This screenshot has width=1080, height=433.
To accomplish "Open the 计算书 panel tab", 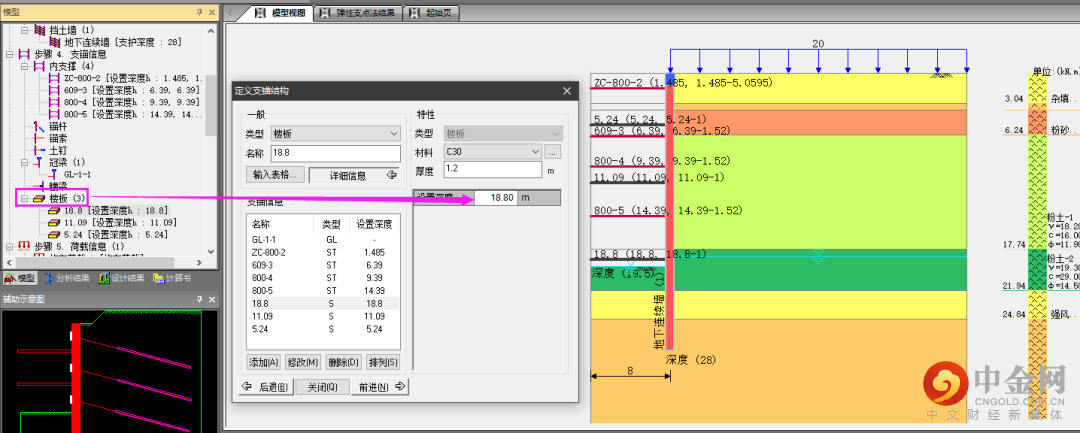I will 171,278.
